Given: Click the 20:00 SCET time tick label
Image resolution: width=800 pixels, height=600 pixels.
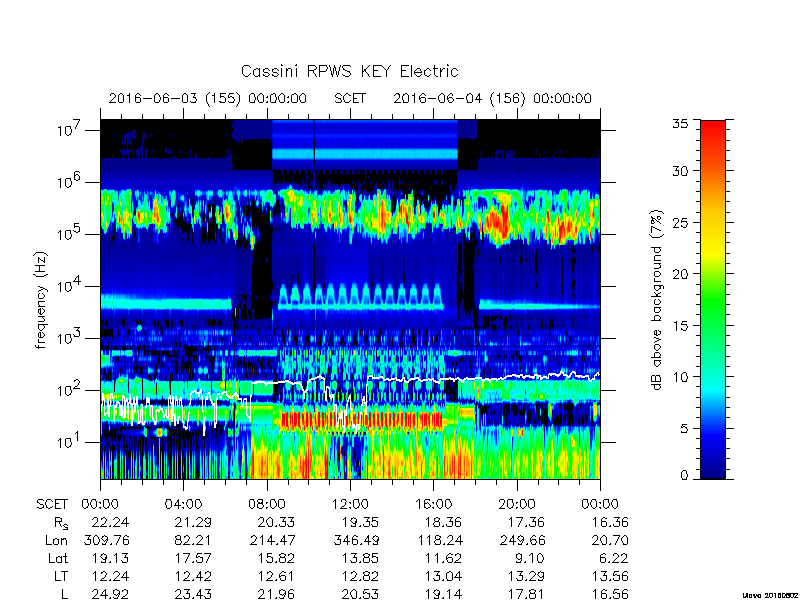Looking at the screenshot, I should tap(517, 504).
